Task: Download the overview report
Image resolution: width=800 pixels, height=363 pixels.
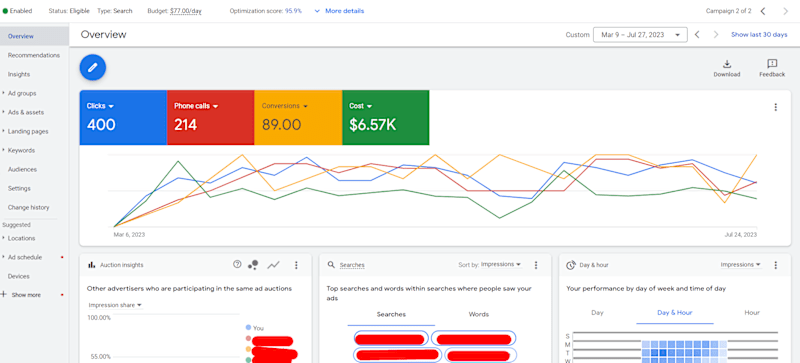Action: point(727,68)
